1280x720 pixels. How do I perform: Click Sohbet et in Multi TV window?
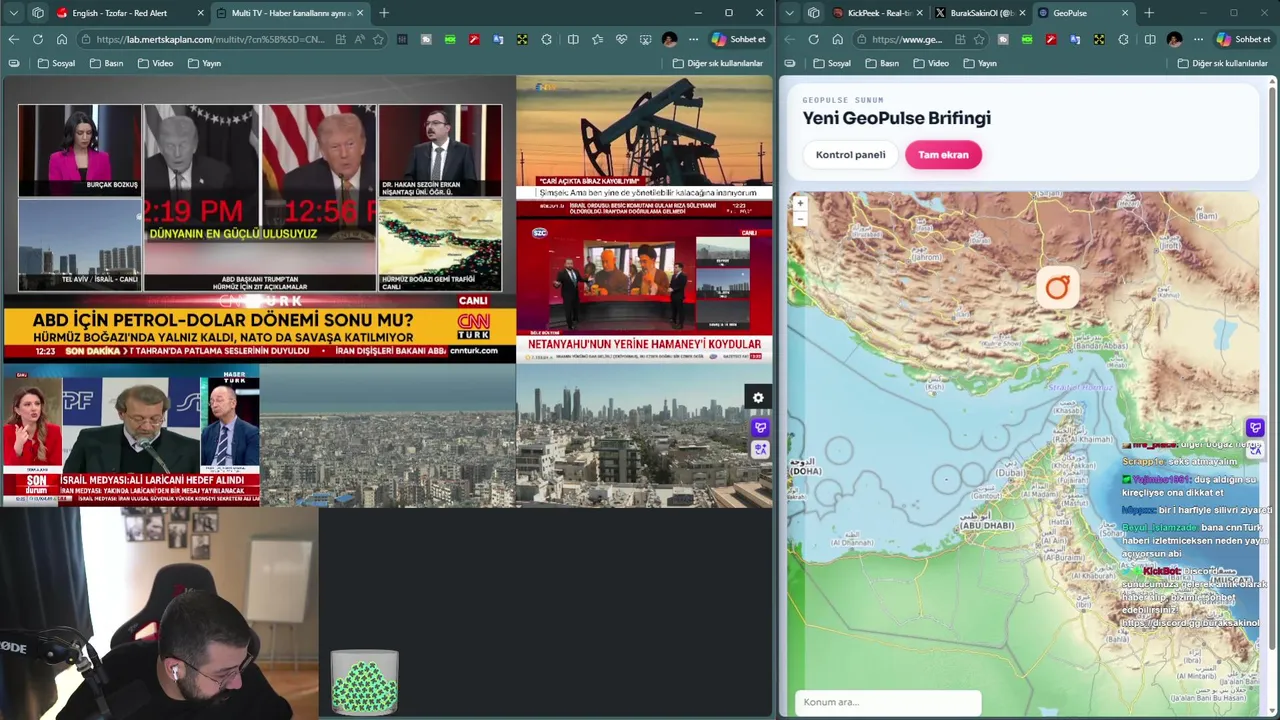coord(739,39)
